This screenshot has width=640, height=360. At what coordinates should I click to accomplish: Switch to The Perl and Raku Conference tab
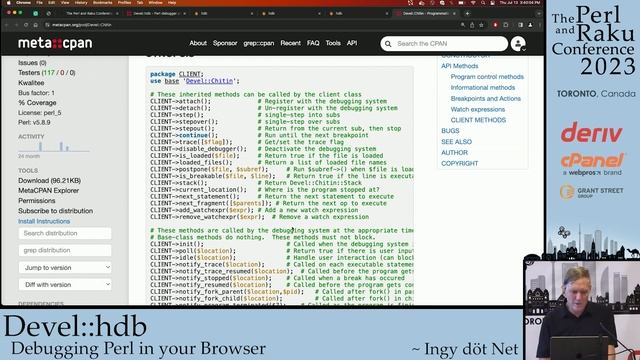(x=92, y=13)
